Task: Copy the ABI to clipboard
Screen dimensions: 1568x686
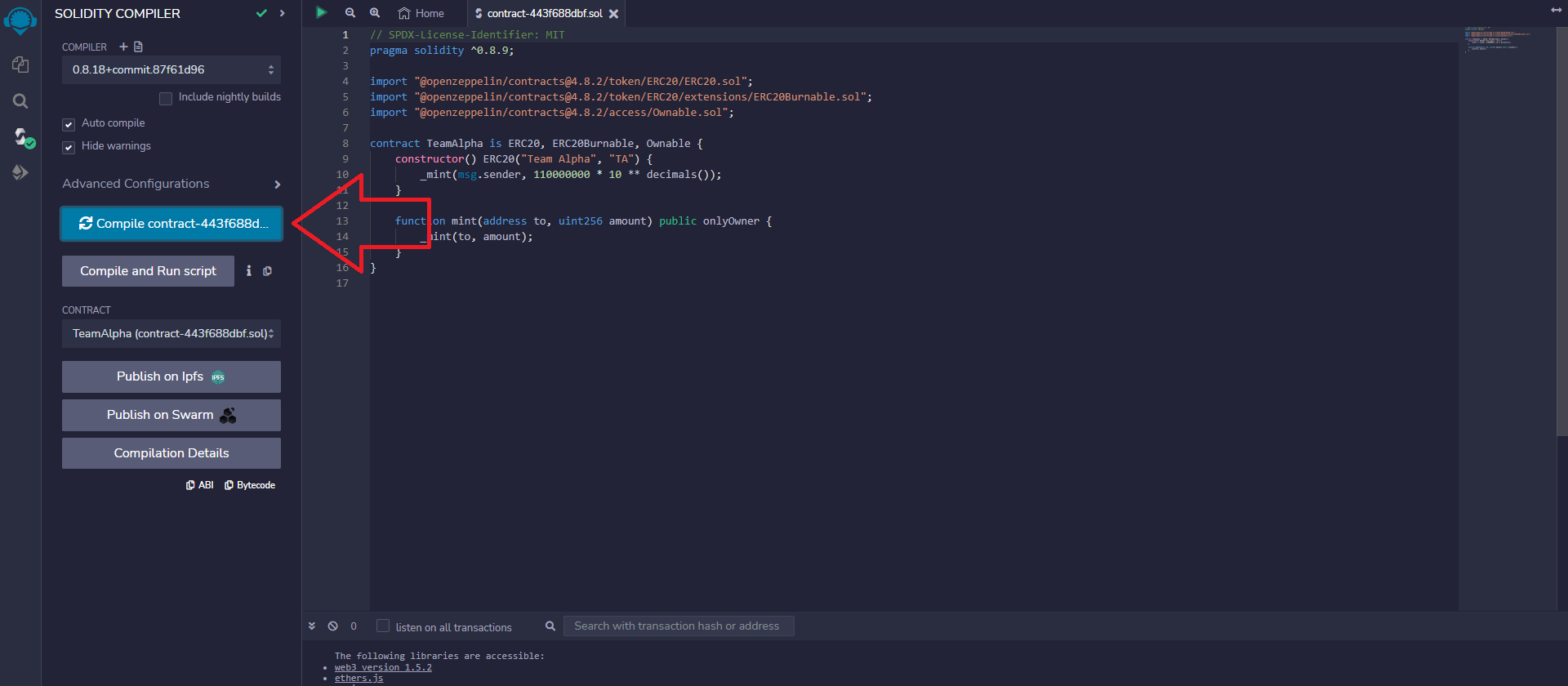Action: (x=200, y=485)
